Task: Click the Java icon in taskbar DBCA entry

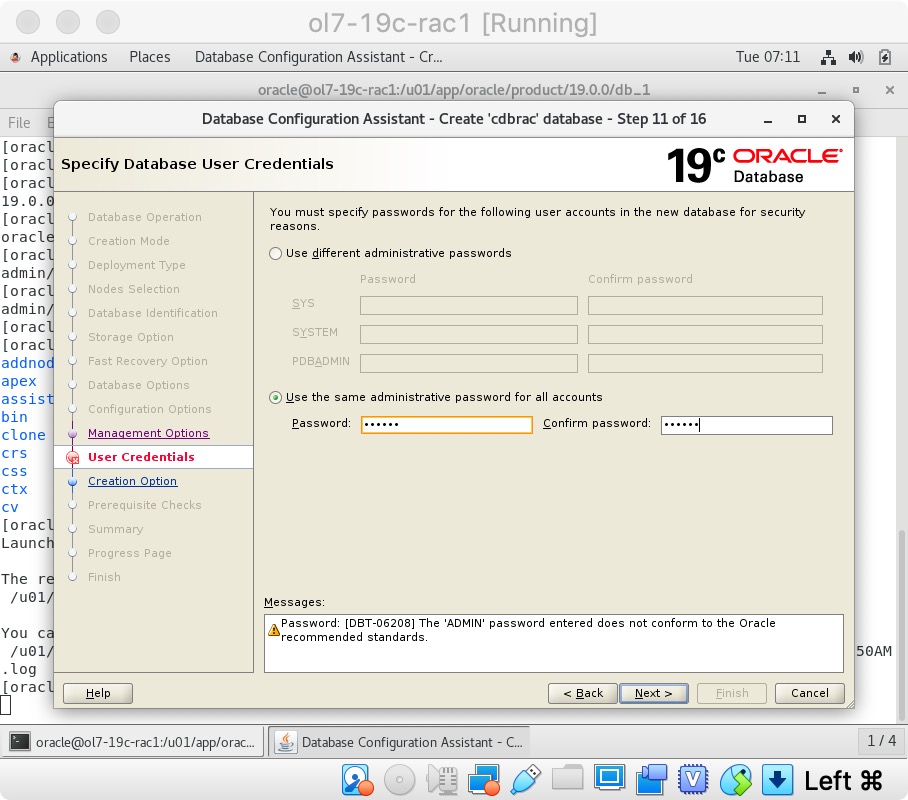Action: pyautogui.click(x=285, y=741)
